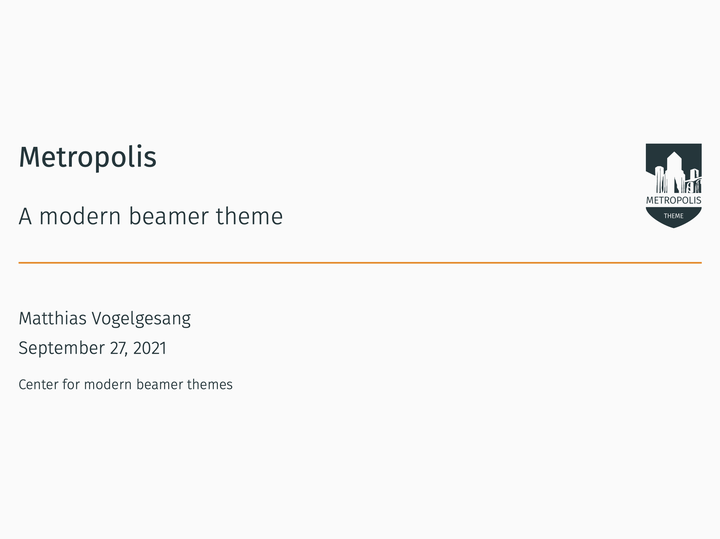This screenshot has width=720, height=539.
Task: Click the Metropolis shield logo
Action: tap(673, 185)
